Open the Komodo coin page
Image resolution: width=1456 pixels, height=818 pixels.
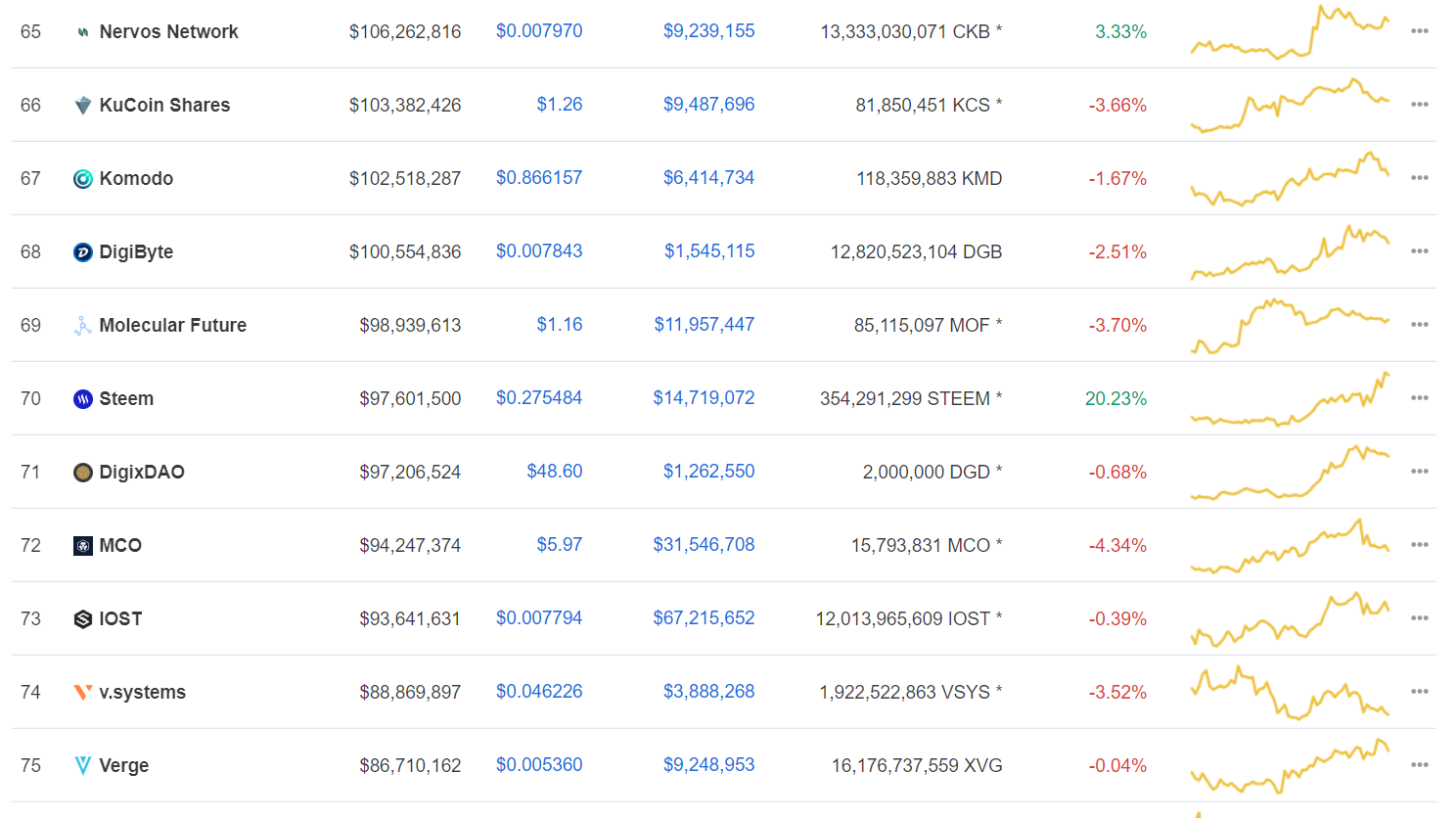pos(136,178)
